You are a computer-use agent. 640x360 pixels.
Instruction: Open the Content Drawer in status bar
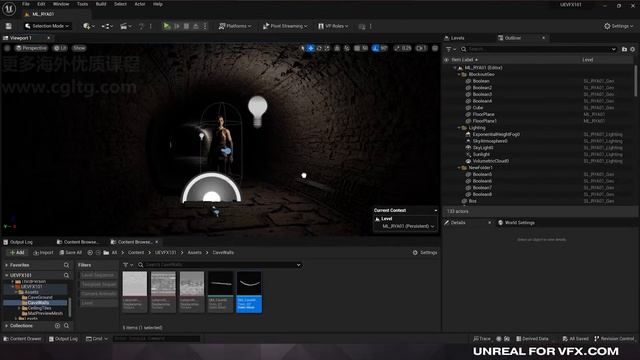pos(22,339)
